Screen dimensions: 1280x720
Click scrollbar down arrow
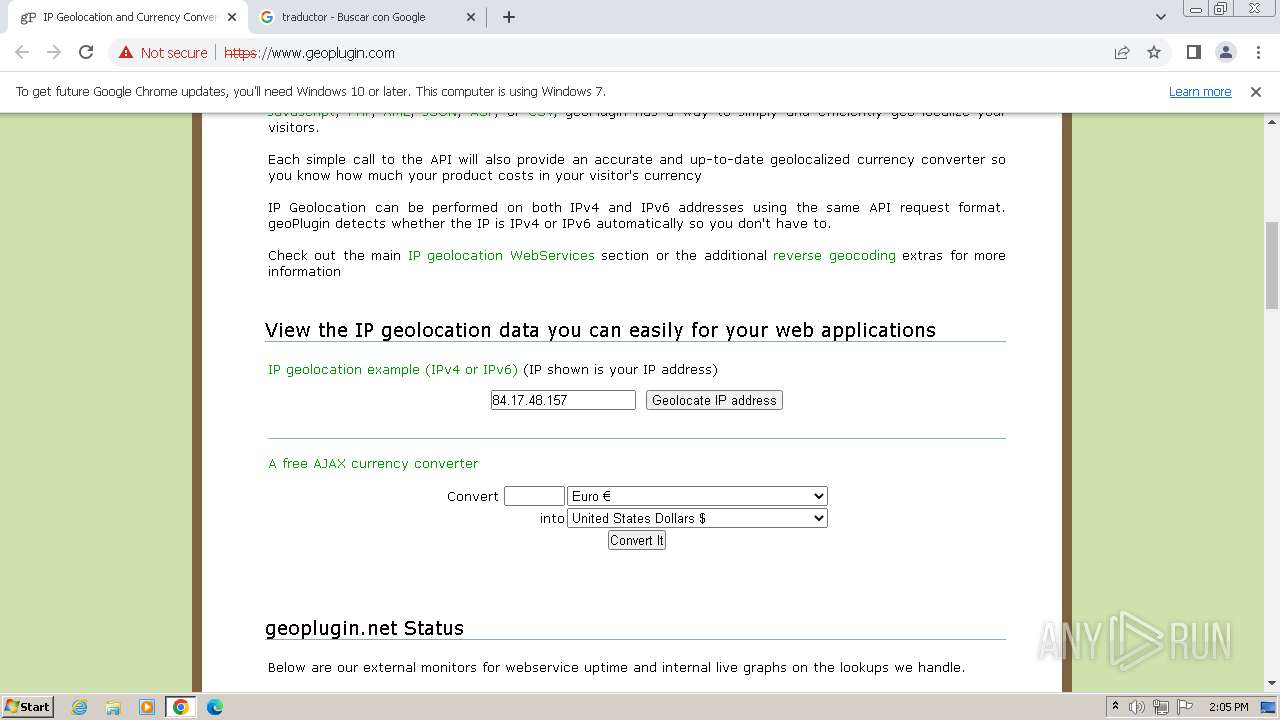point(1272,684)
